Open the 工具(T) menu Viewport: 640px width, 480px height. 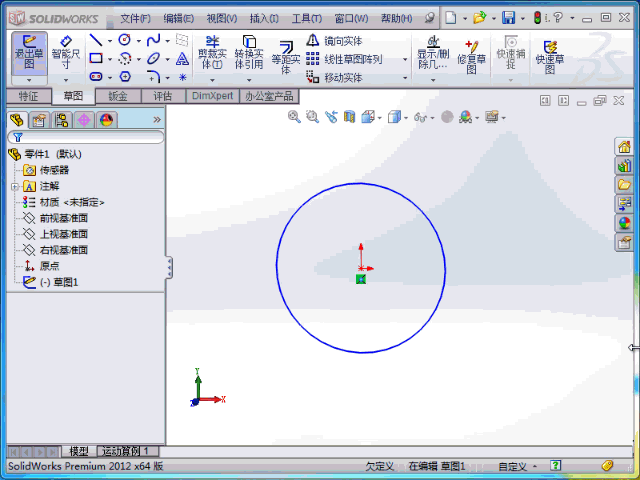click(x=307, y=18)
